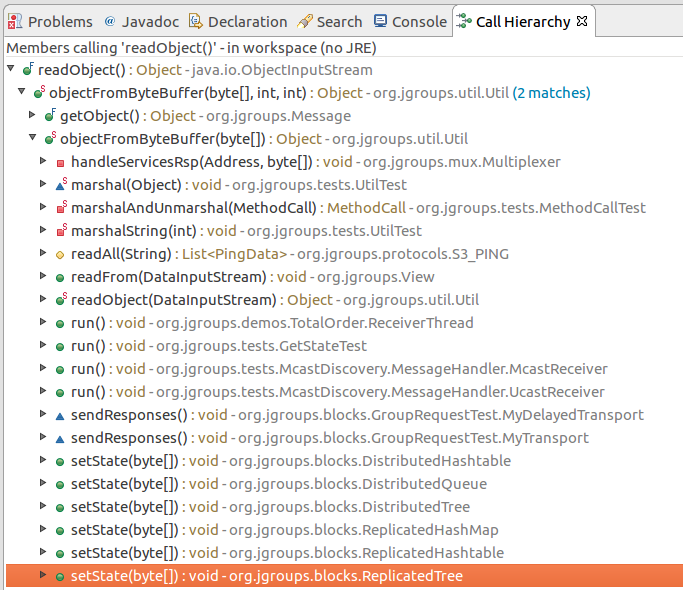Click the red icon of marshalAndUnmarshal(MethodCall)
The width and height of the screenshot is (683, 590).
[x=61, y=207]
